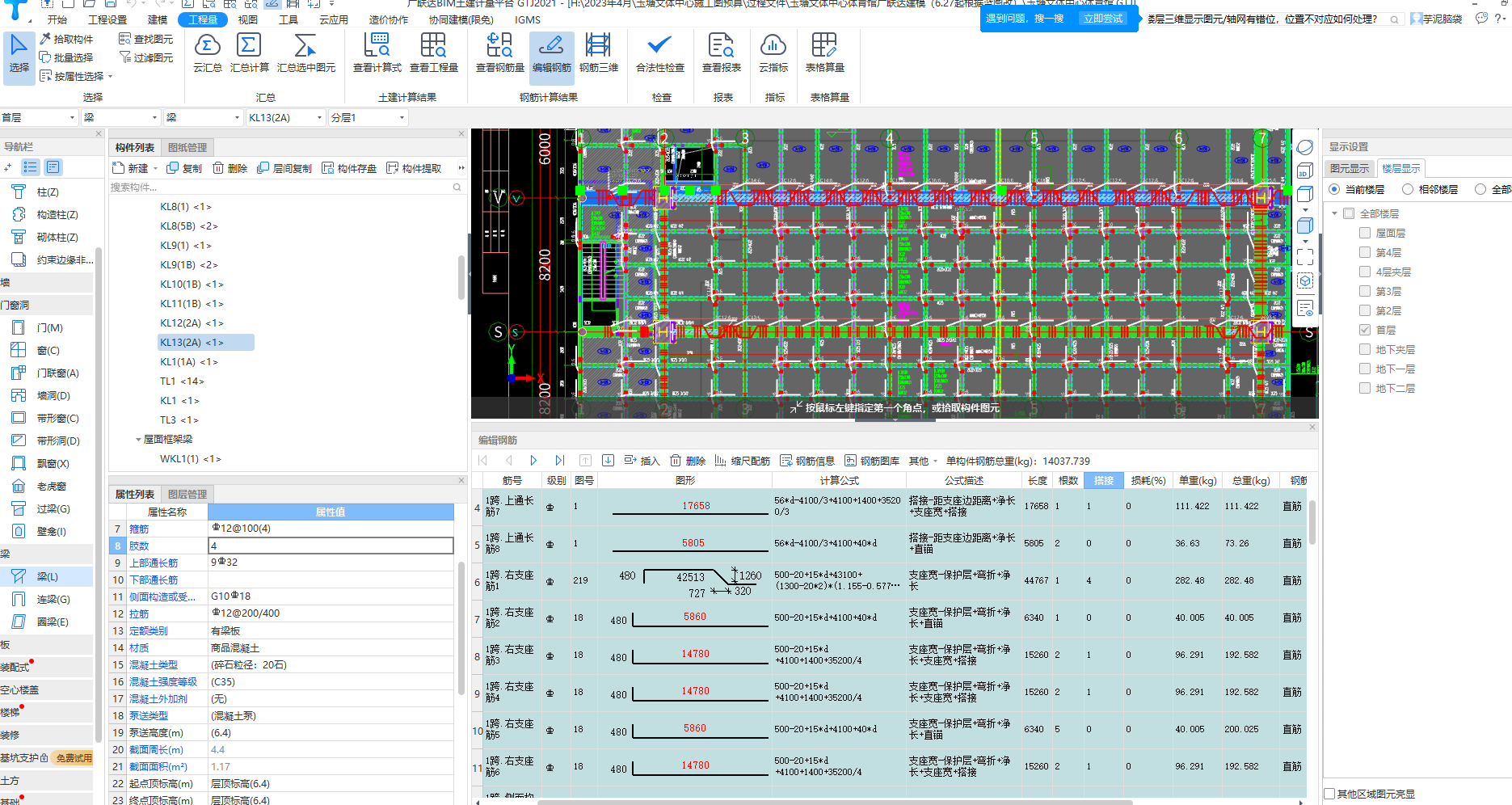Viewport: 1512px width, 805px height.
Task: Open the KL13(2A) component dropdown
Action: point(285,118)
